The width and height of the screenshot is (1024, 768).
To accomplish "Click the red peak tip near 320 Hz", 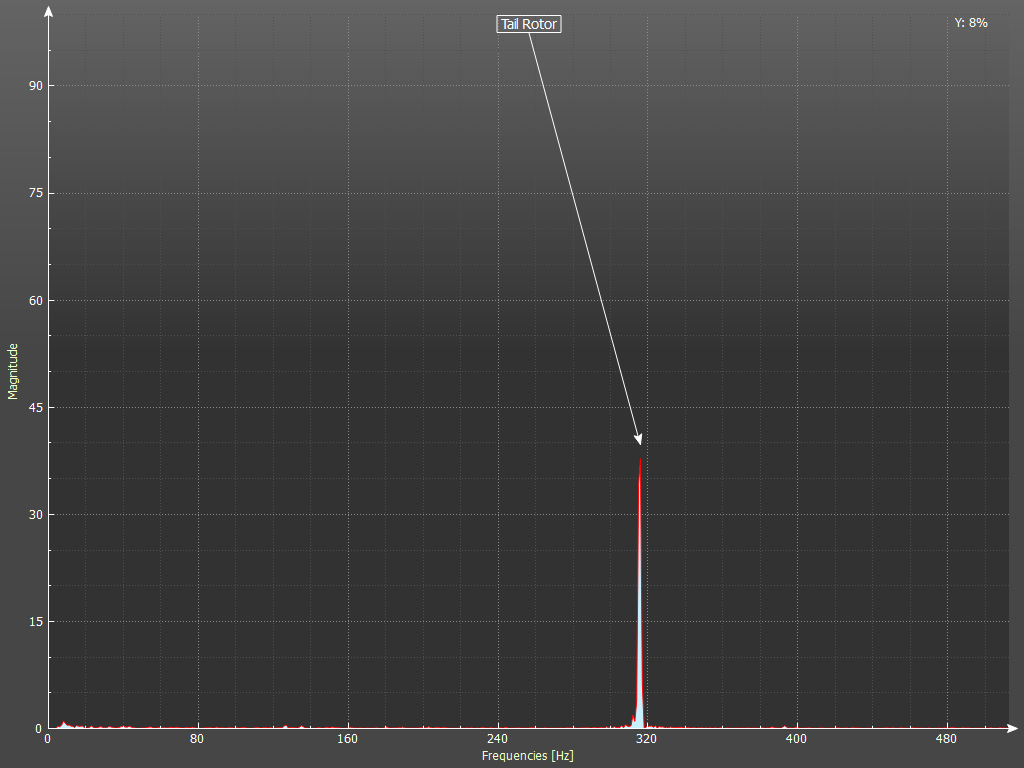I will tap(640, 461).
